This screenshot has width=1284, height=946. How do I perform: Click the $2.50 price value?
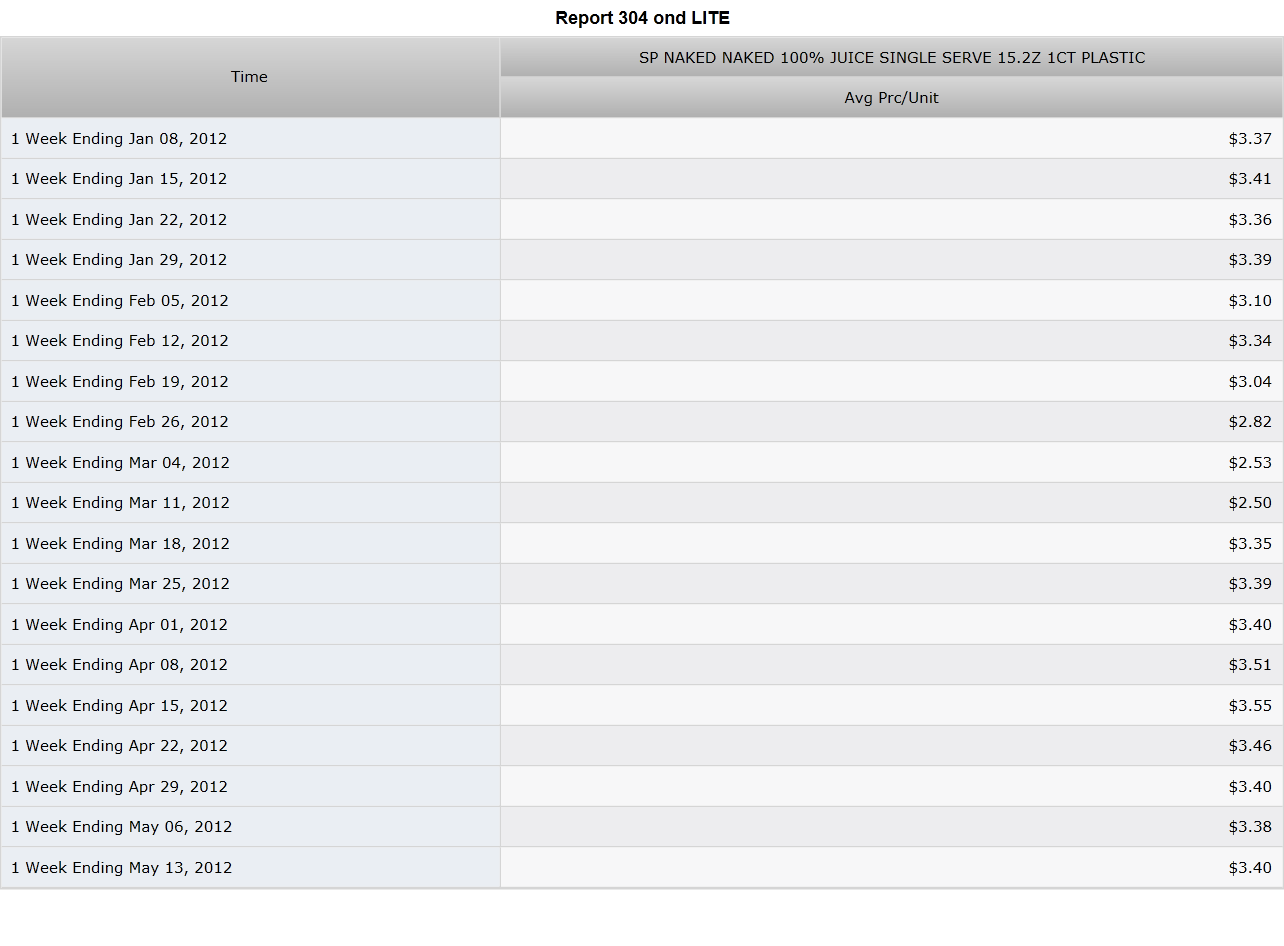pos(1250,503)
